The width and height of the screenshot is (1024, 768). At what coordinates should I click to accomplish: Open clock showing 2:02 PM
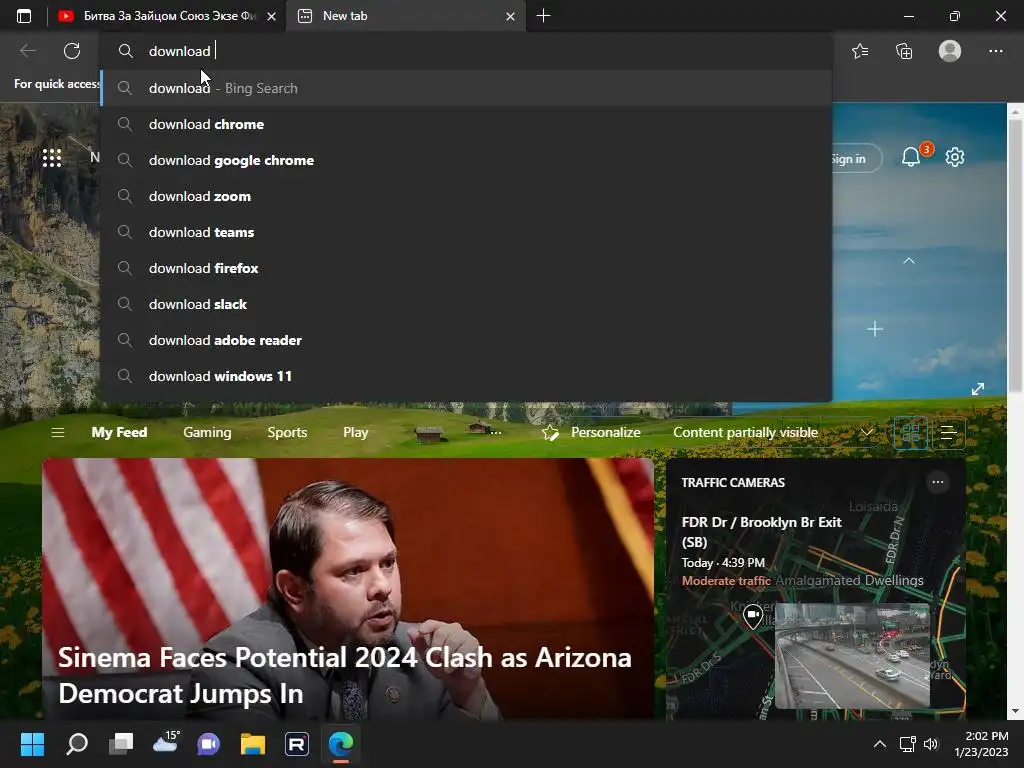(981, 744)
